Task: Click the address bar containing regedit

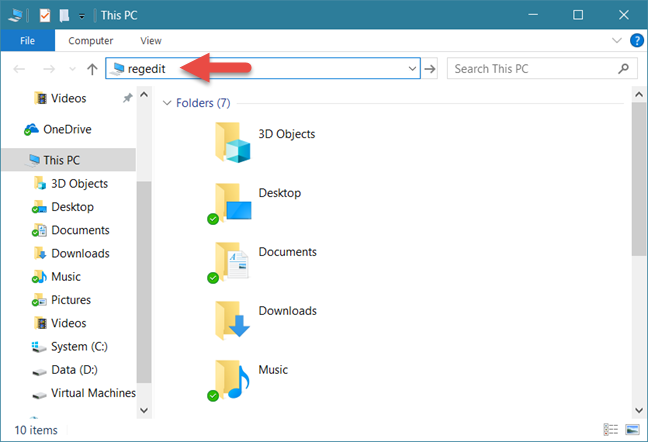Action: coord(263,68)
